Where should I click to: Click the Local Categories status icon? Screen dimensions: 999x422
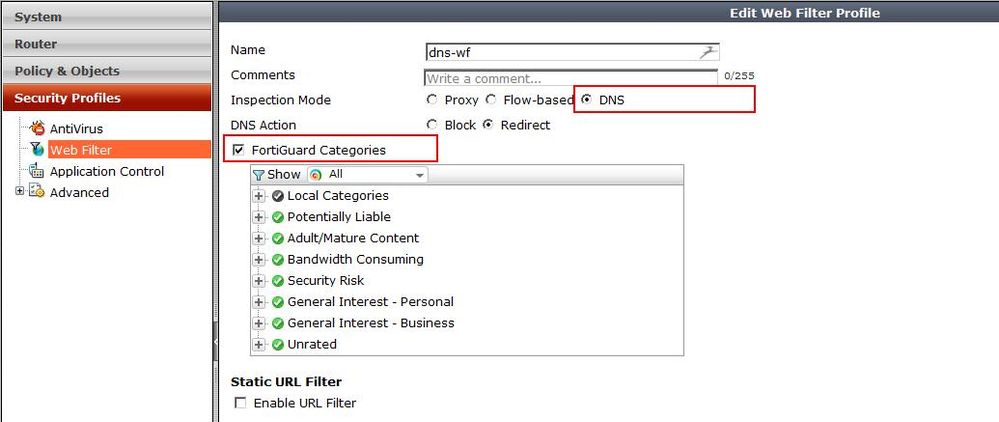coord(277,196)
